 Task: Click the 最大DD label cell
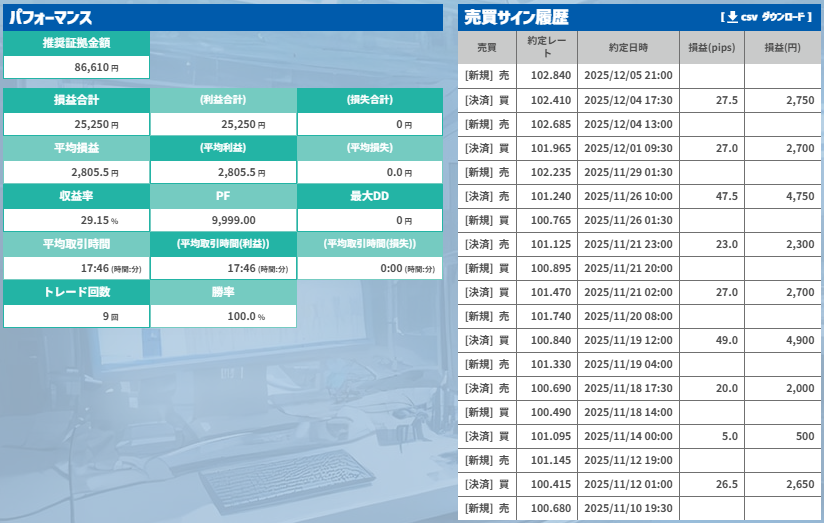(x=369, y=196)
